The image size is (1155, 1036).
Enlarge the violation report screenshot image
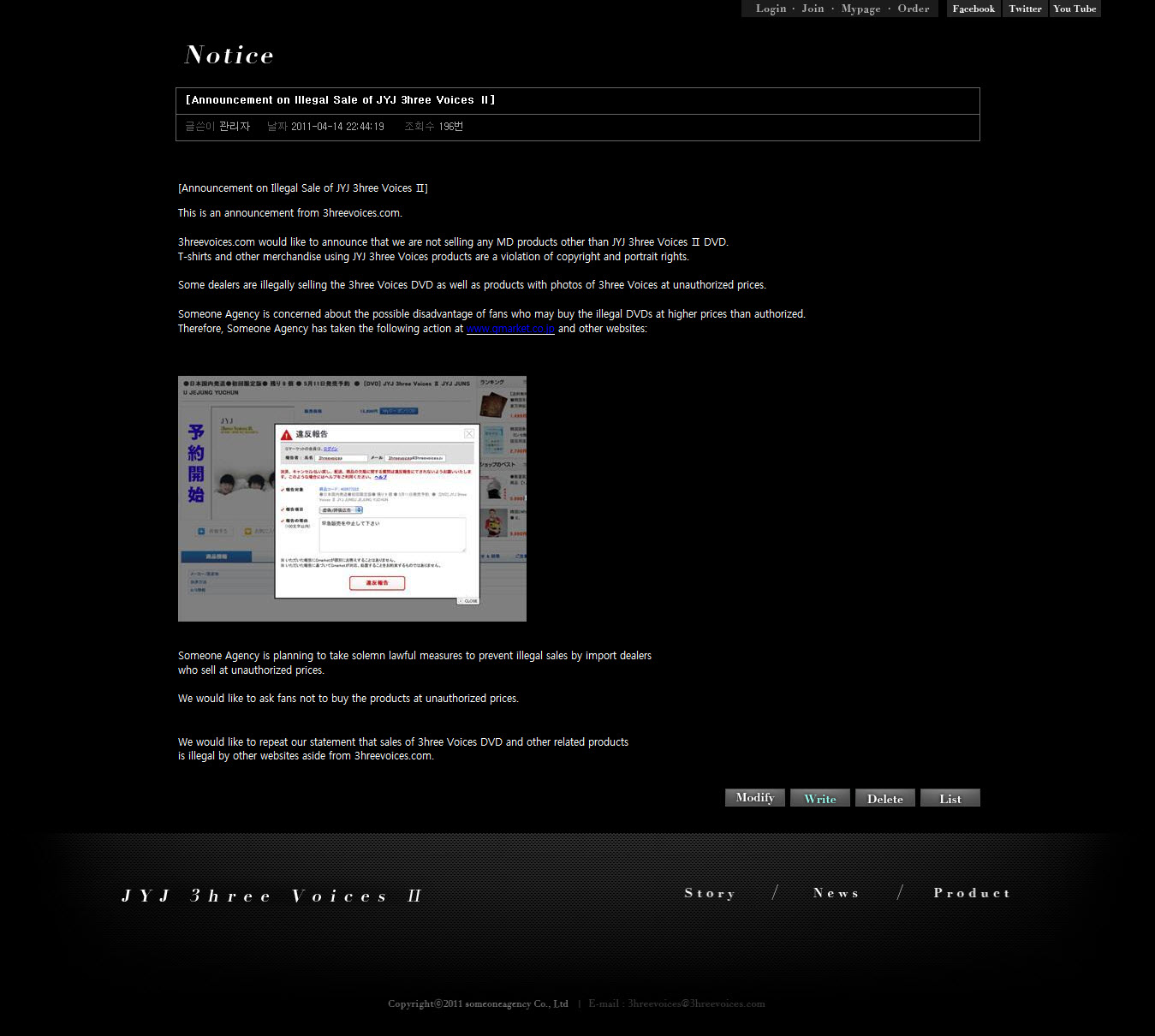(x=352, y=498)
